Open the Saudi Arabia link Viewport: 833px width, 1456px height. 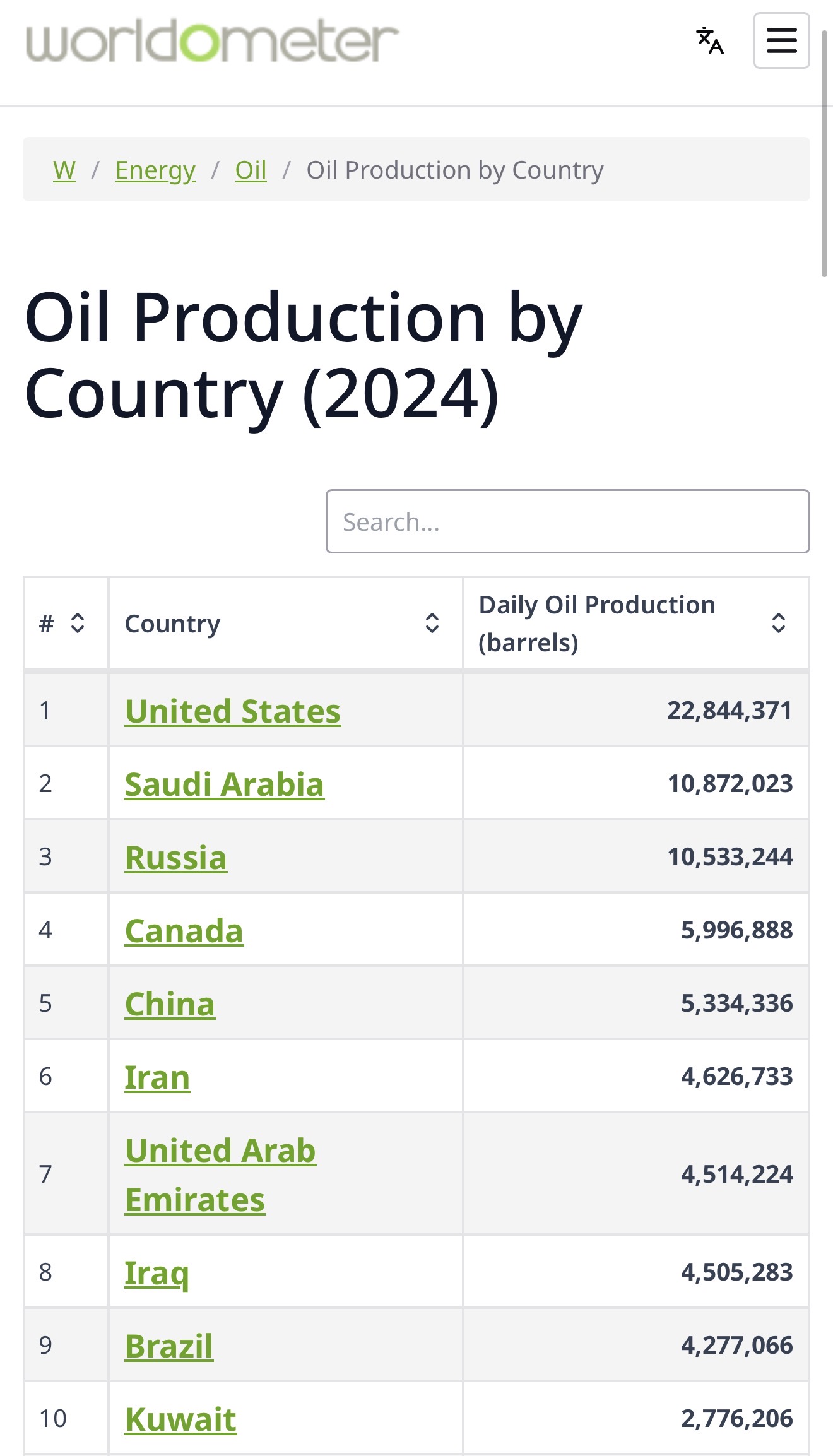225,784
